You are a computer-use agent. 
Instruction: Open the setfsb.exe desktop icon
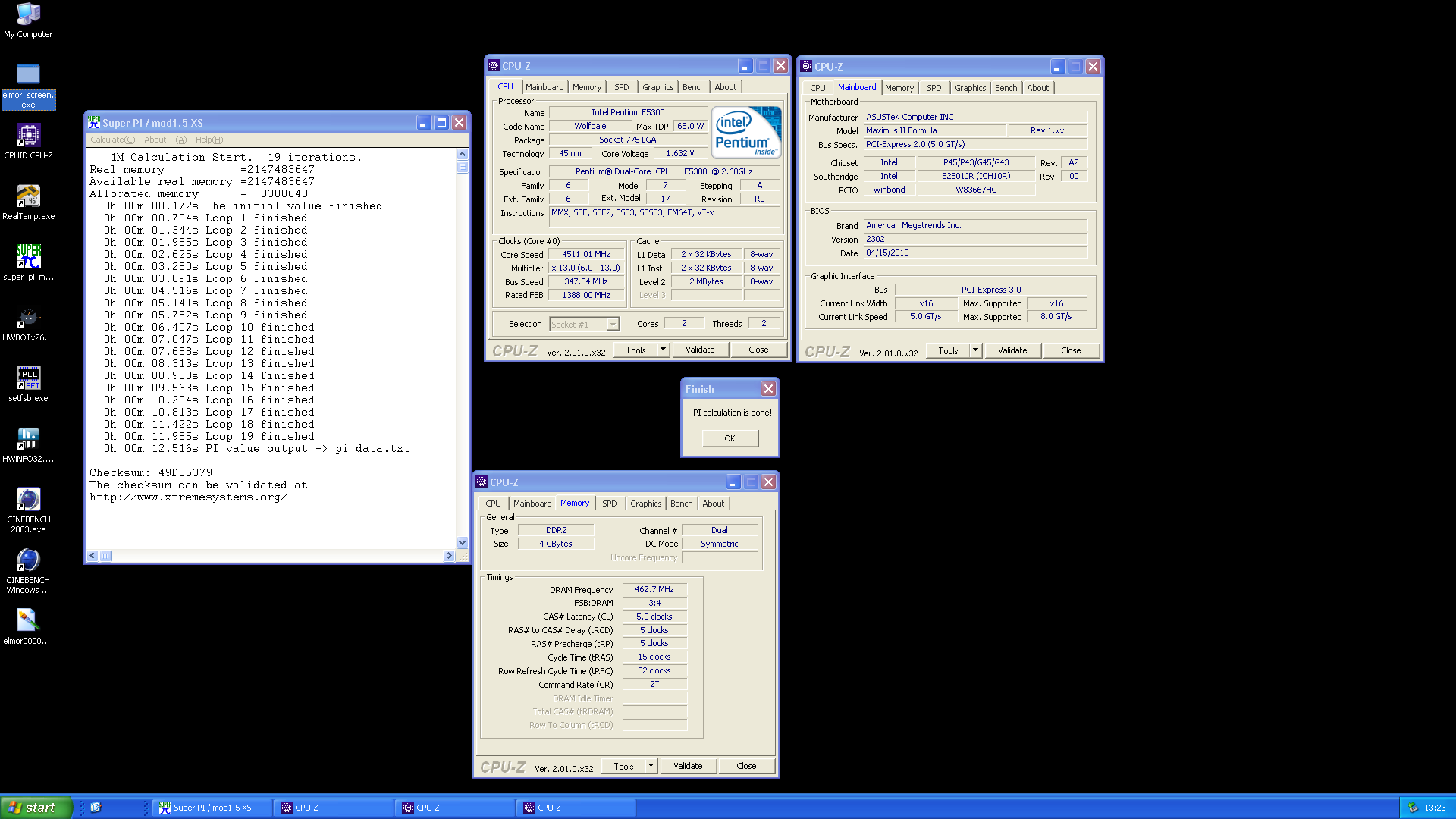(28, 384)
